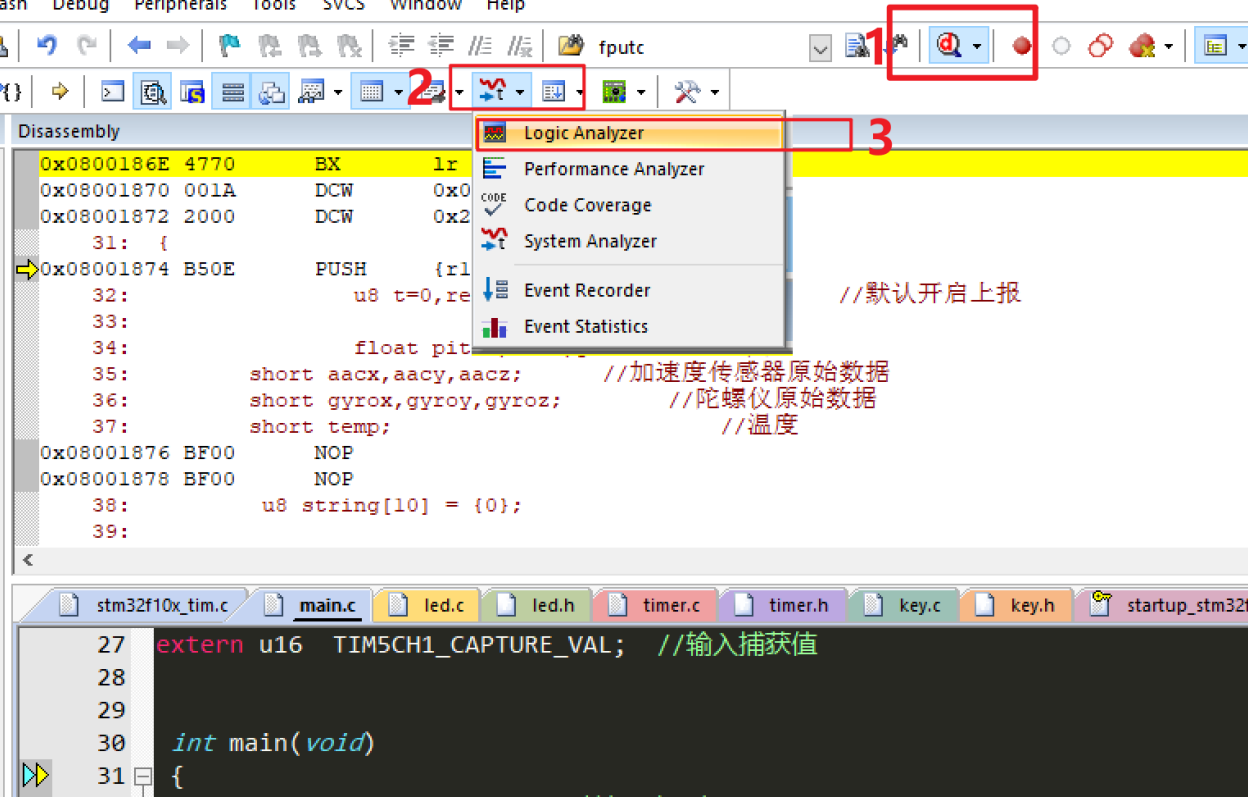Toggle the Registers window
Viewport: 1248px width, 798px height.
[x=233, y=92]
